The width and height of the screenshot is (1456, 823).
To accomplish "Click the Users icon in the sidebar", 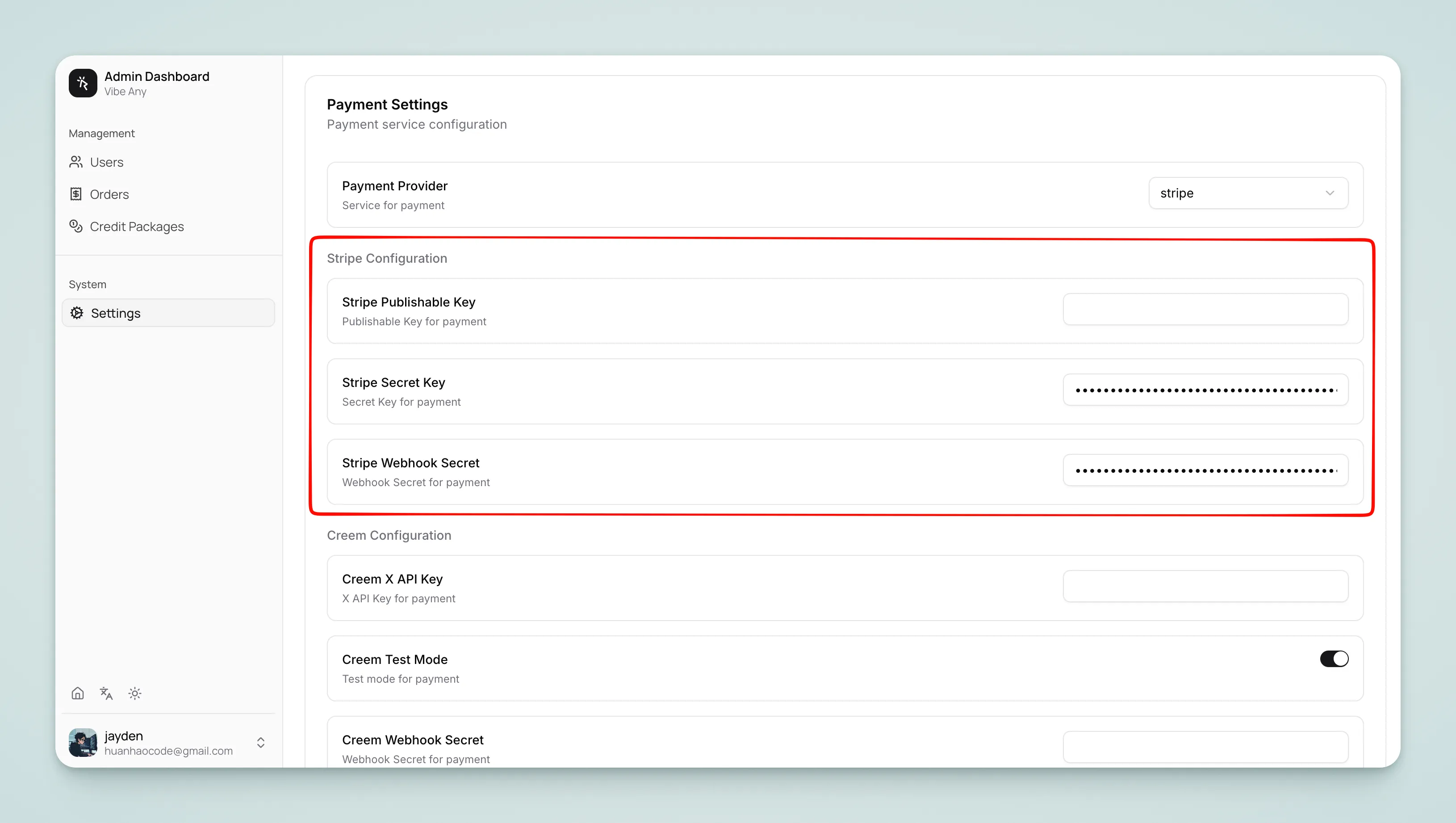I will tap(77, 162).
